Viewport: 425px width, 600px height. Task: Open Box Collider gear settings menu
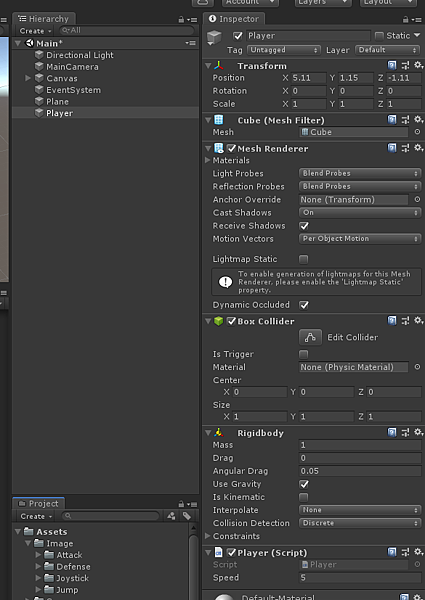point(418,320)
